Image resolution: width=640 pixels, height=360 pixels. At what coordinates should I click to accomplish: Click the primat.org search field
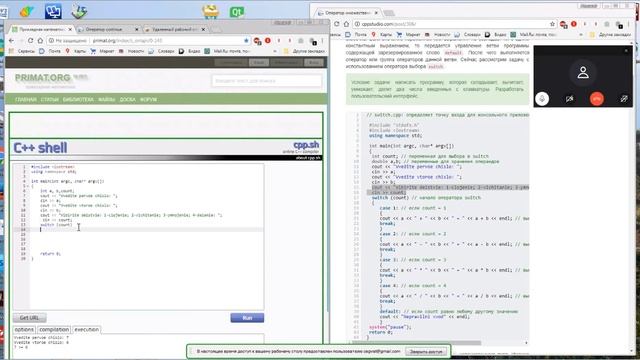(x=267, y=81)
